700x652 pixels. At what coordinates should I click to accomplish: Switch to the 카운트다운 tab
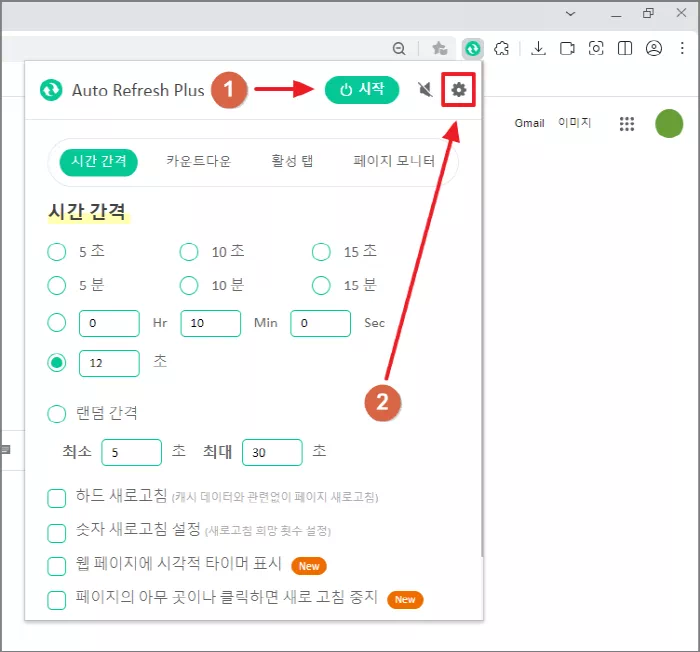coord(199,161)
